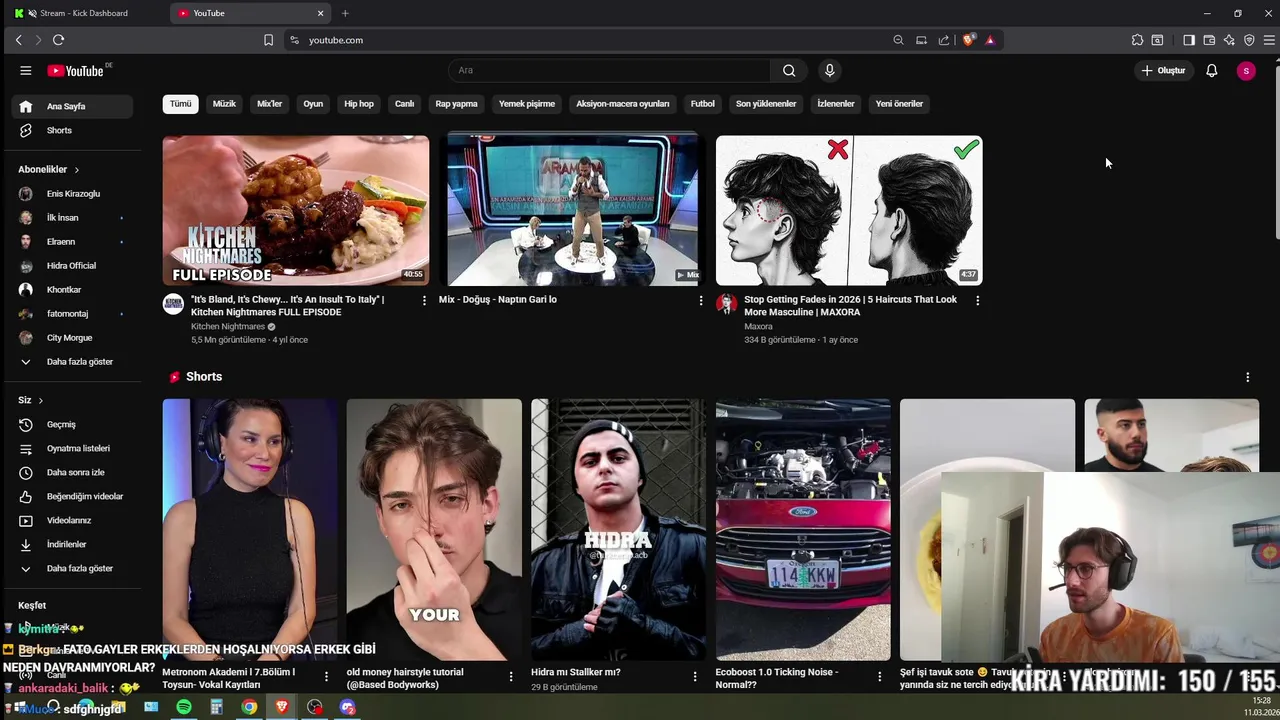This screenshot has width=1280, height=720.
Task: Open the Hidra mı Stallker mı short
Action: [x=618, y=530]
